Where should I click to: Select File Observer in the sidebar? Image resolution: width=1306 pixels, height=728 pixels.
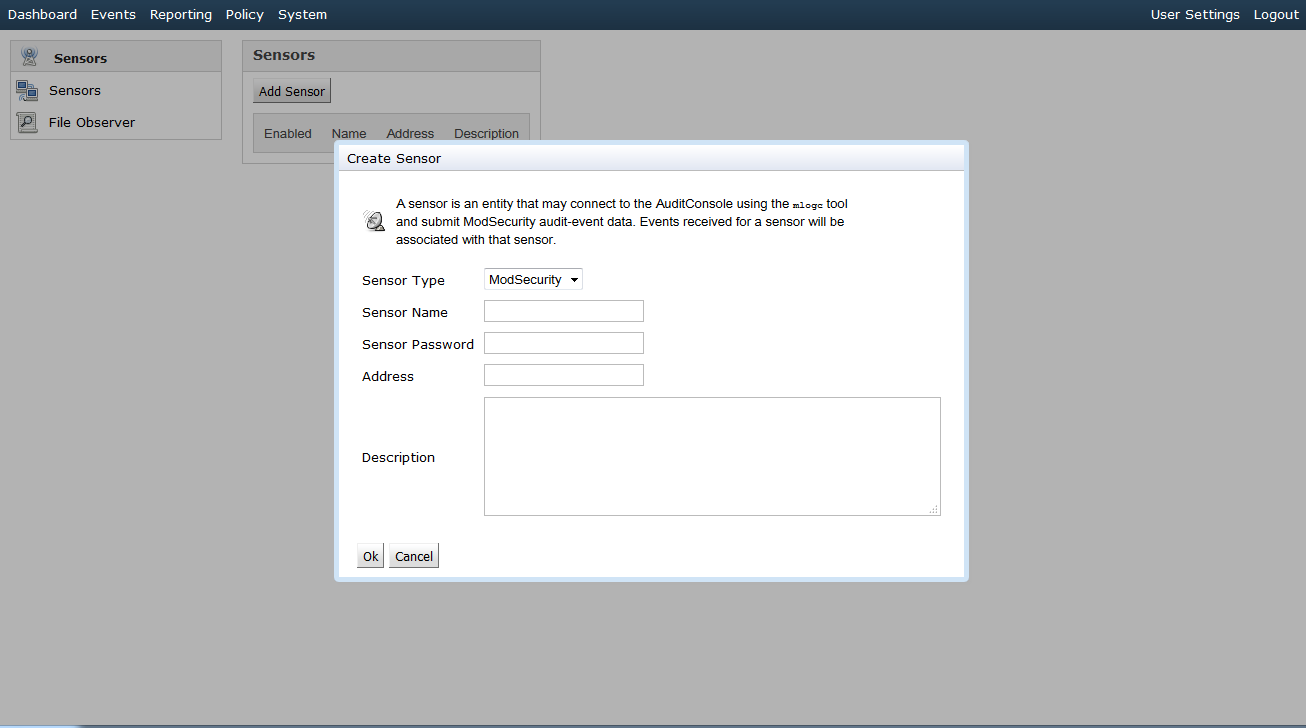(92, 123)
